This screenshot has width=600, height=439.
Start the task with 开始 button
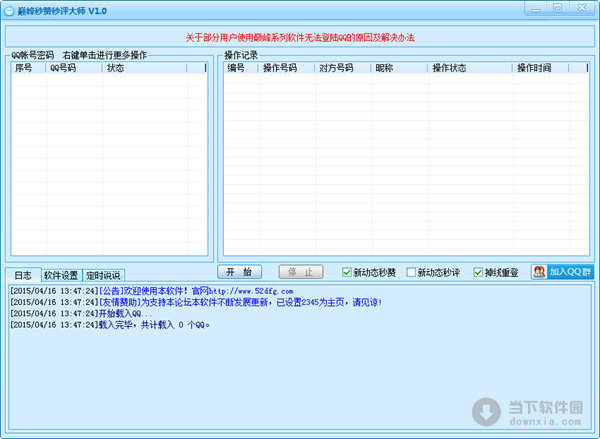coord(240,272)
